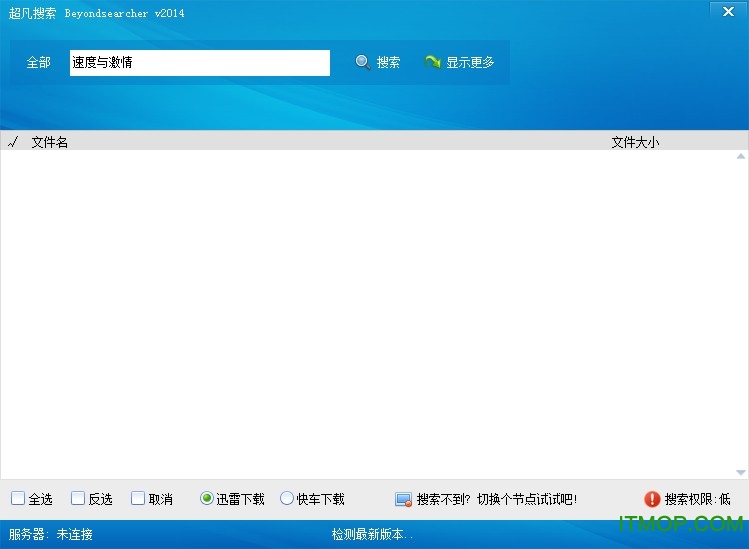Focus the search field containing 速度与激情

coord(199,63)
